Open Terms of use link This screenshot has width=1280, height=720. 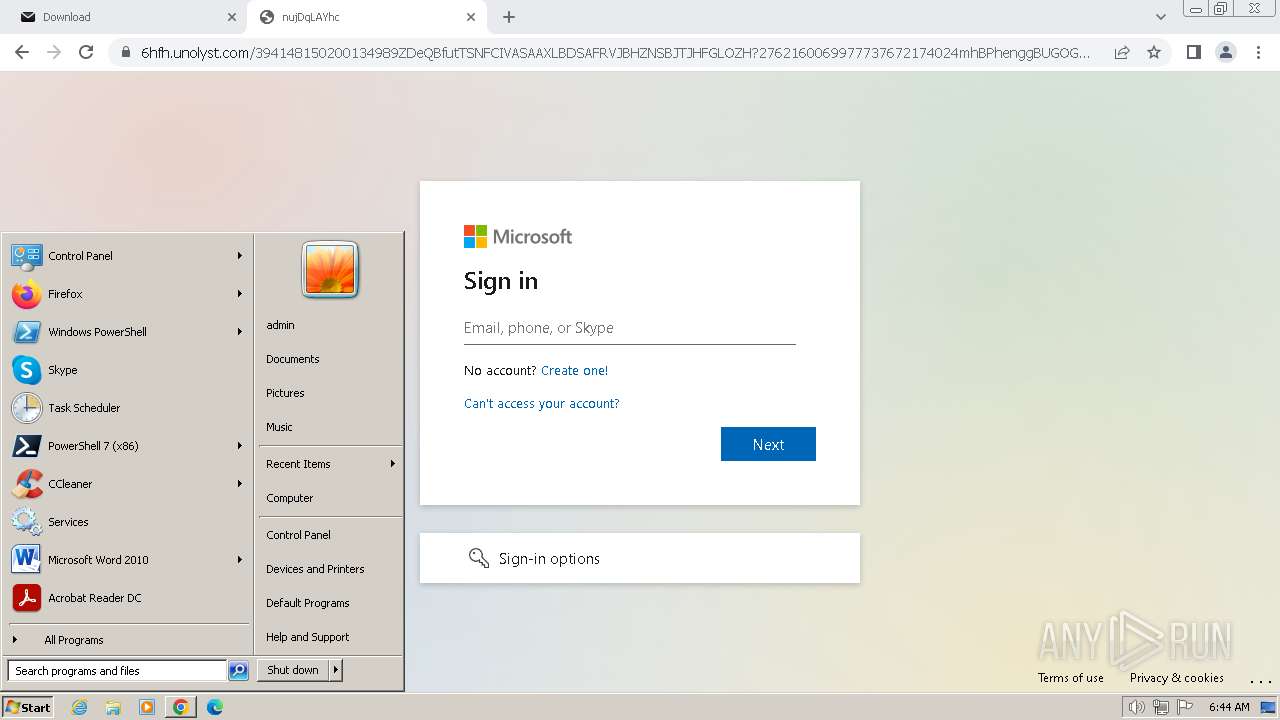click(1071, 678)
